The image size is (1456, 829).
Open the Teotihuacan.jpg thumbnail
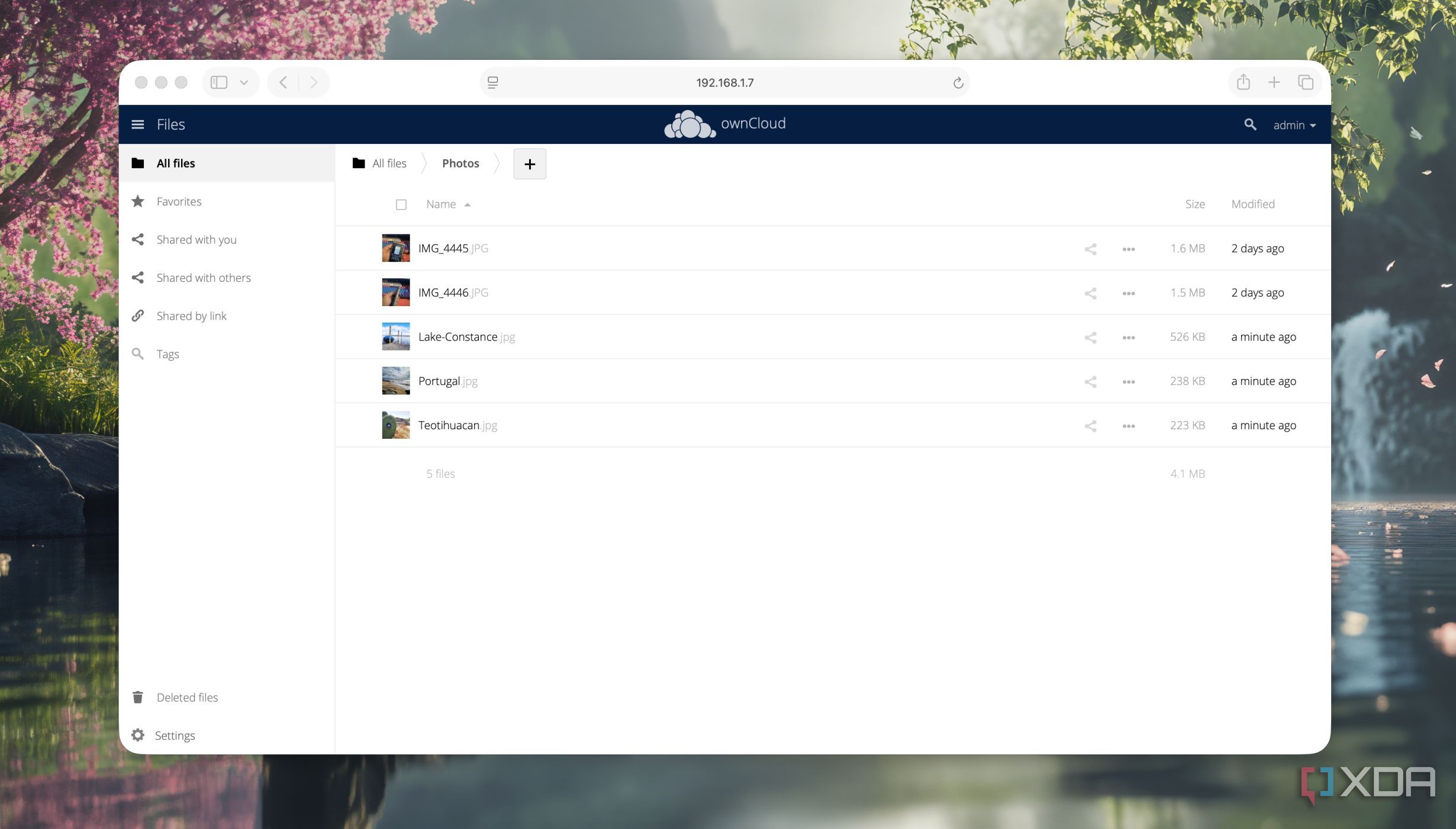395,425
